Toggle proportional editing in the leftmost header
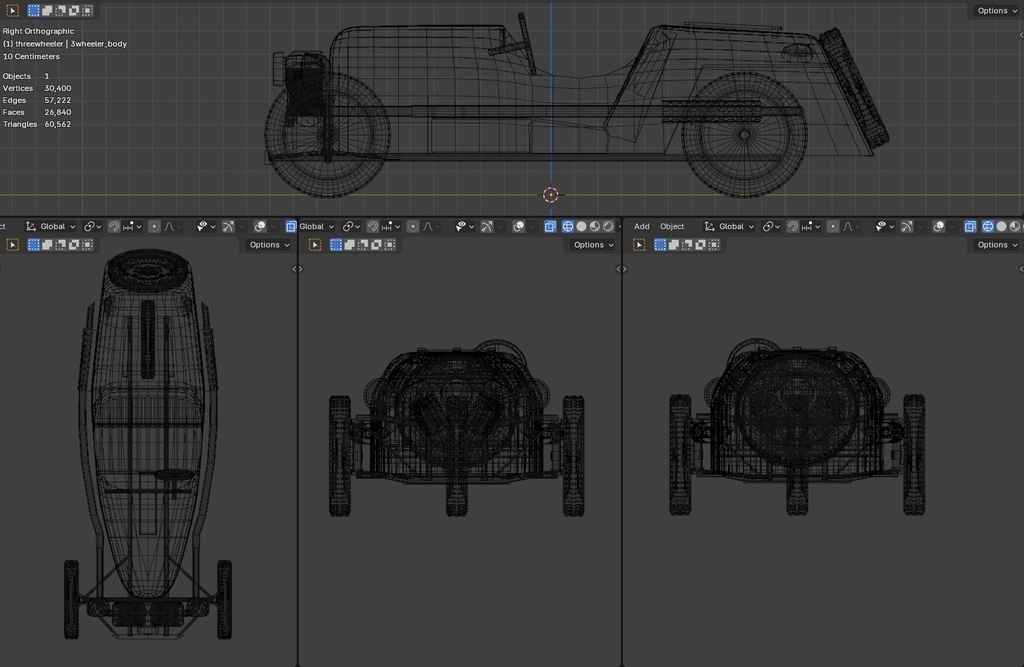 (154, 226)
